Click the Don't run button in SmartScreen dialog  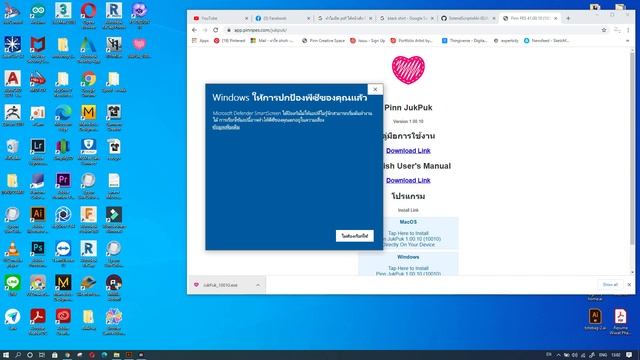point(355,236)
